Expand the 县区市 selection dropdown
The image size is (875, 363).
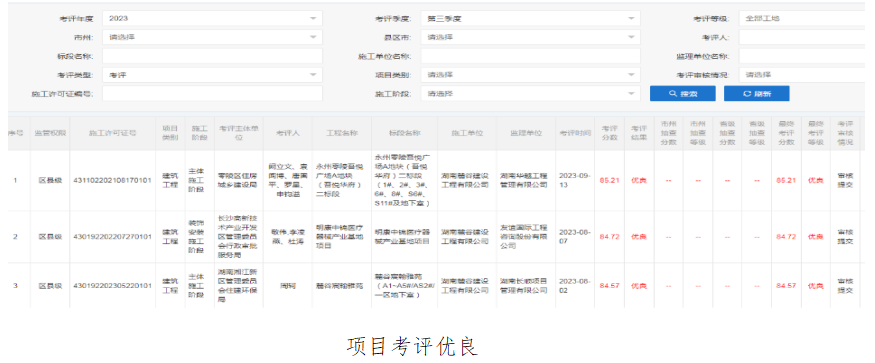(530, 37)
